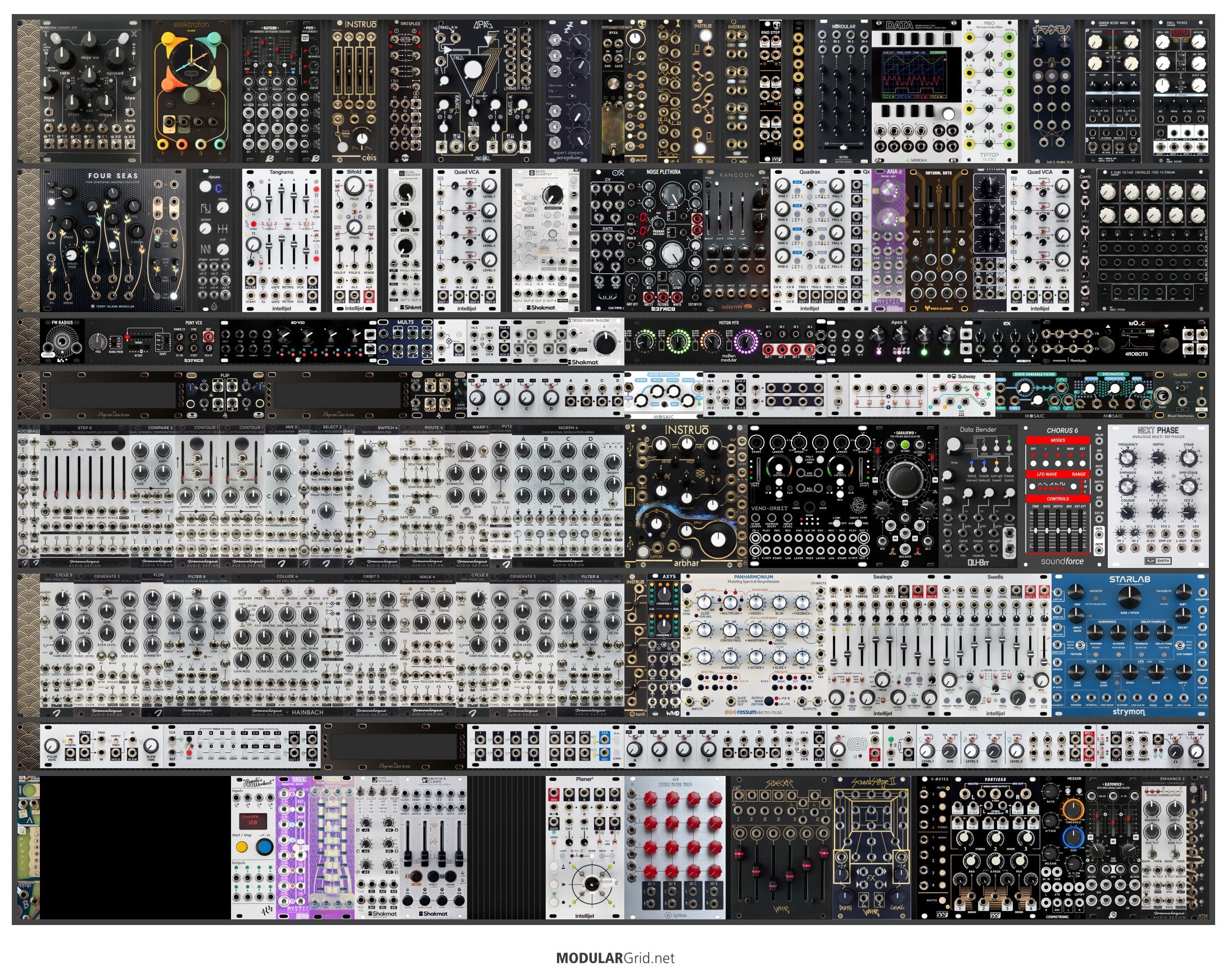Pick the Batumi quad LFO module
Screen dimensions: 1232x970
[270, 92]
